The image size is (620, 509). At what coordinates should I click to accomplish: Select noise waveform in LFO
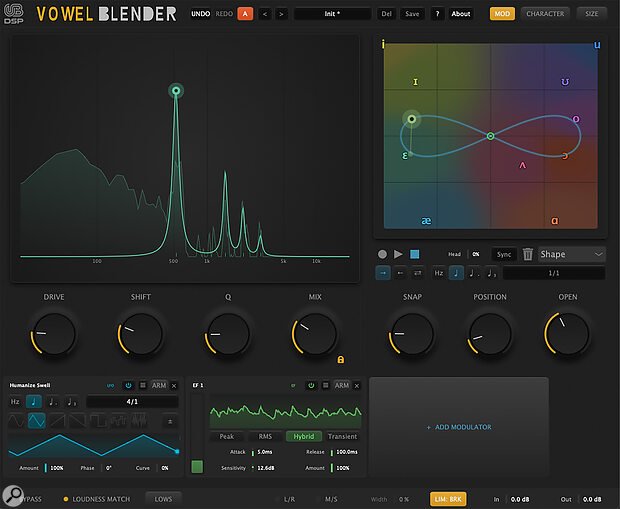(139, 421)
